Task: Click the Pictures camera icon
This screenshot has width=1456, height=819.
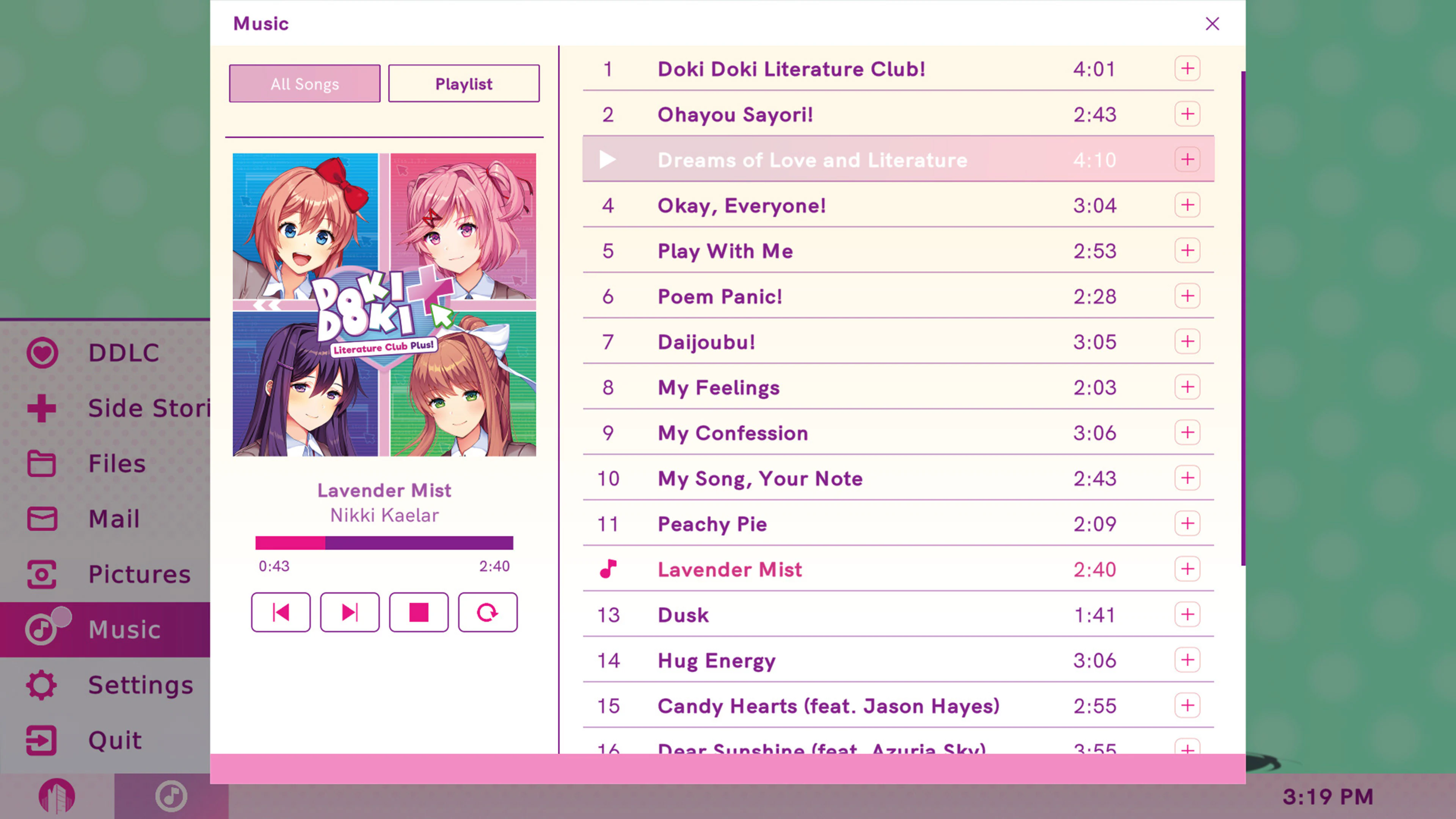Action: click(42, 574)
